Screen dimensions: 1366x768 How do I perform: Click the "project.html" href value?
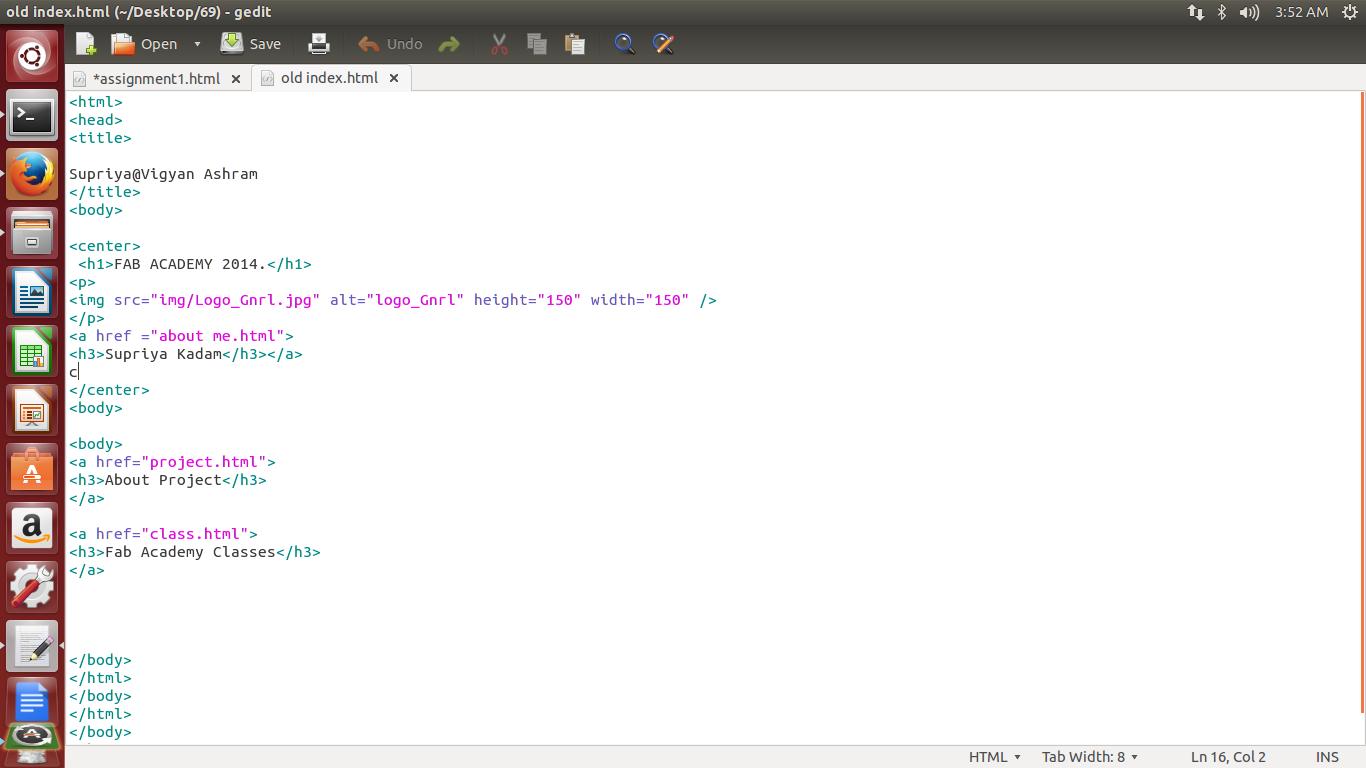pos(208,462)
